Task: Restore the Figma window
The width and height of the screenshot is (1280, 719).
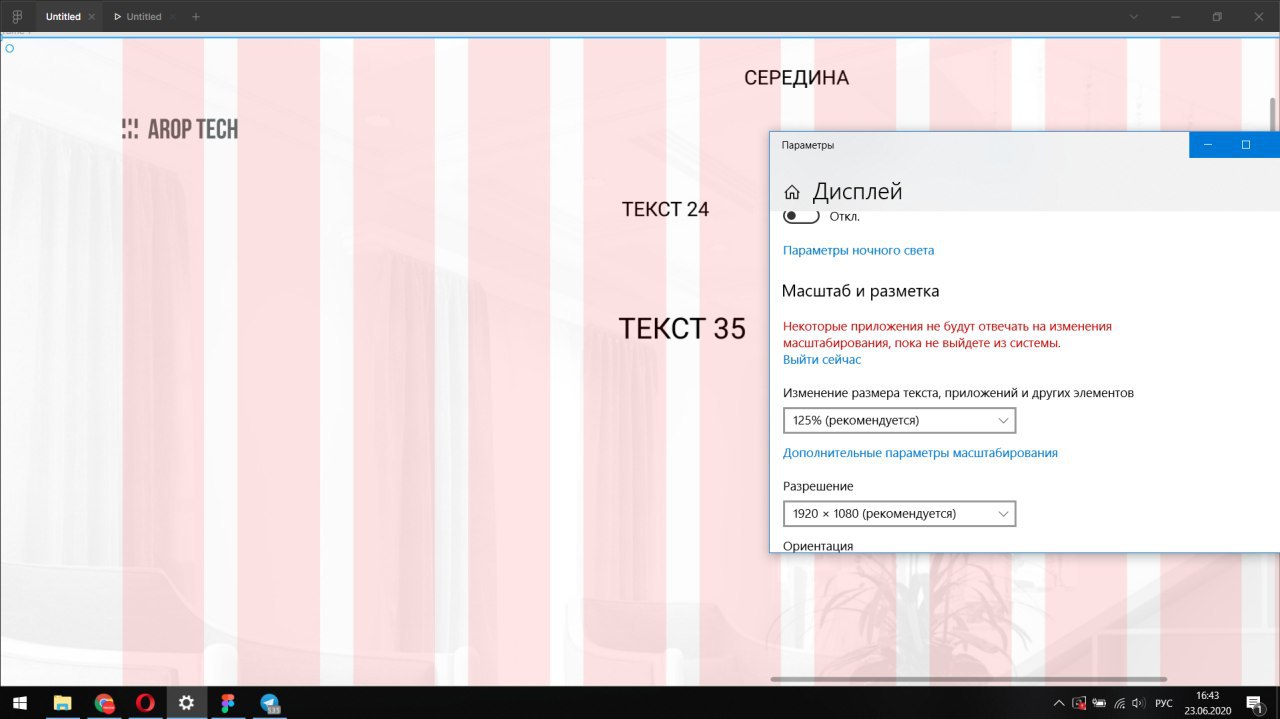Action: click(x=1217, y=17)
